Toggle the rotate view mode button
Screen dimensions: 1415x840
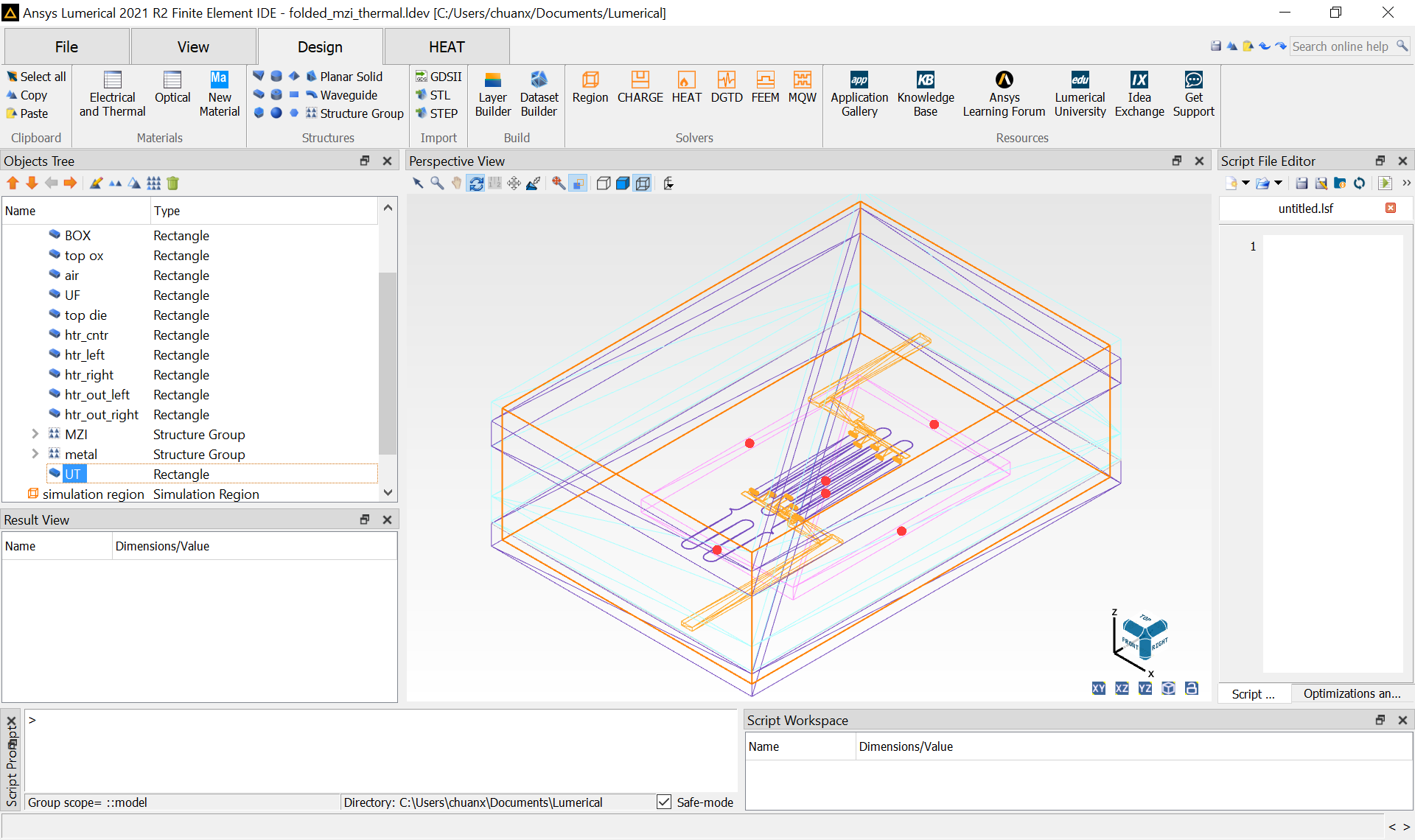[476, 183]
